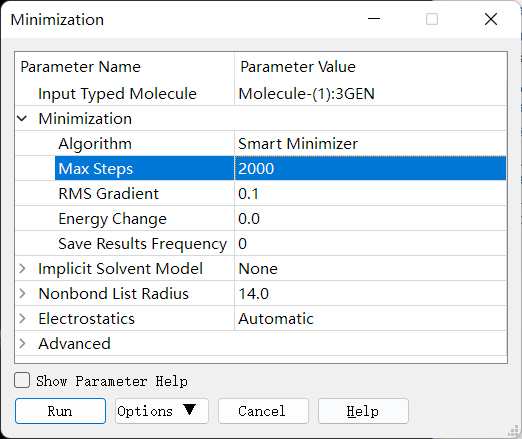Select the RMS Gradient row label
Image resolution: width=522 pixels, height=439 pixels.
[108, 194]
